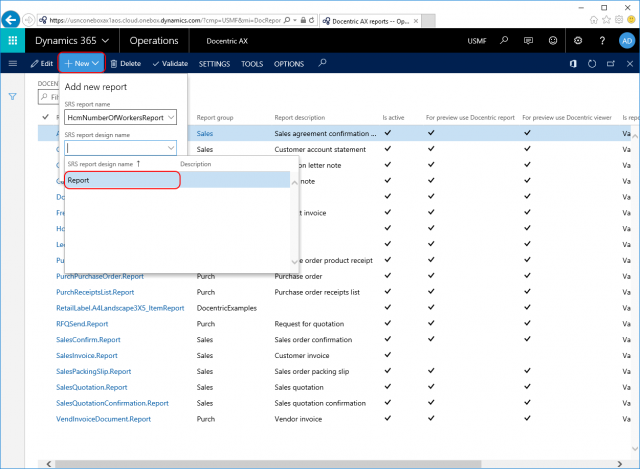Toggle Docentric report preview for Sales quotation row
This screenshot has height=469, width=640.
431,387
